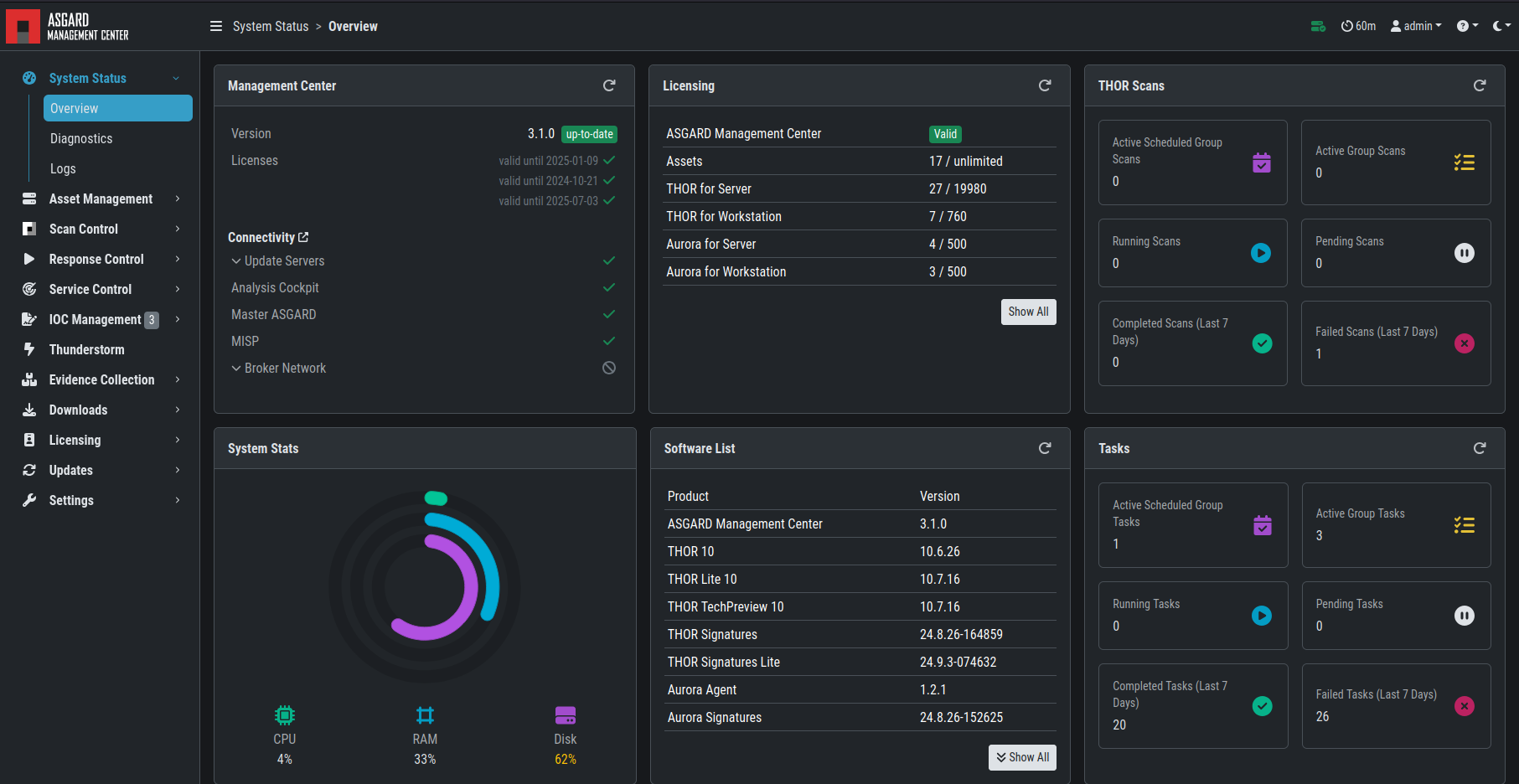Collapse the System Status sidebar section
Viewport: 1519px width, 784px height.
click(x=176, y=78)
